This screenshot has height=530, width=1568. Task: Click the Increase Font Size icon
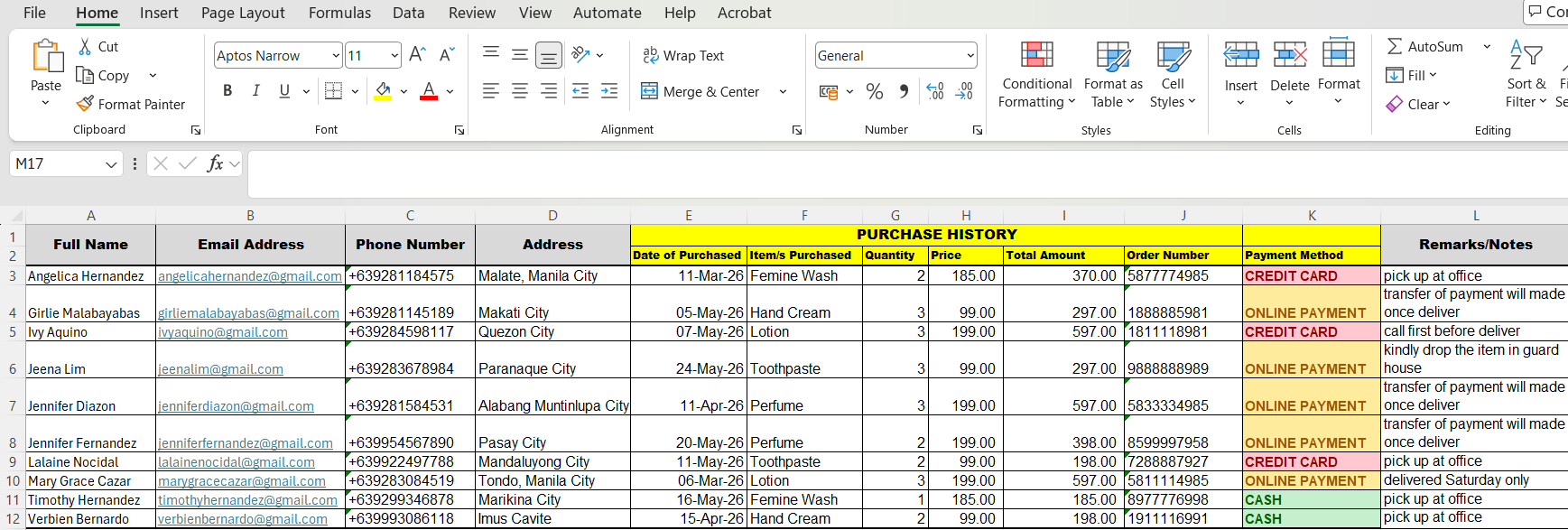[417, 55]
